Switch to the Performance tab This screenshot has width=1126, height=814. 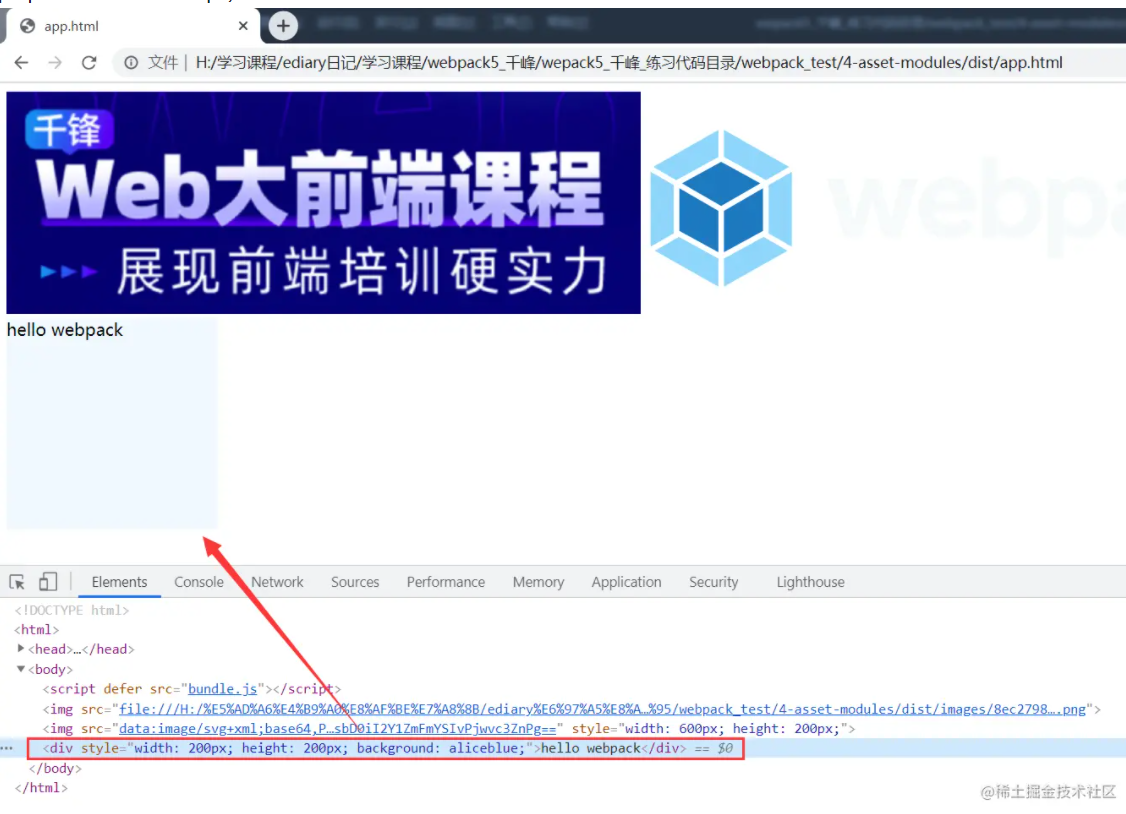[x=446, y=582]
